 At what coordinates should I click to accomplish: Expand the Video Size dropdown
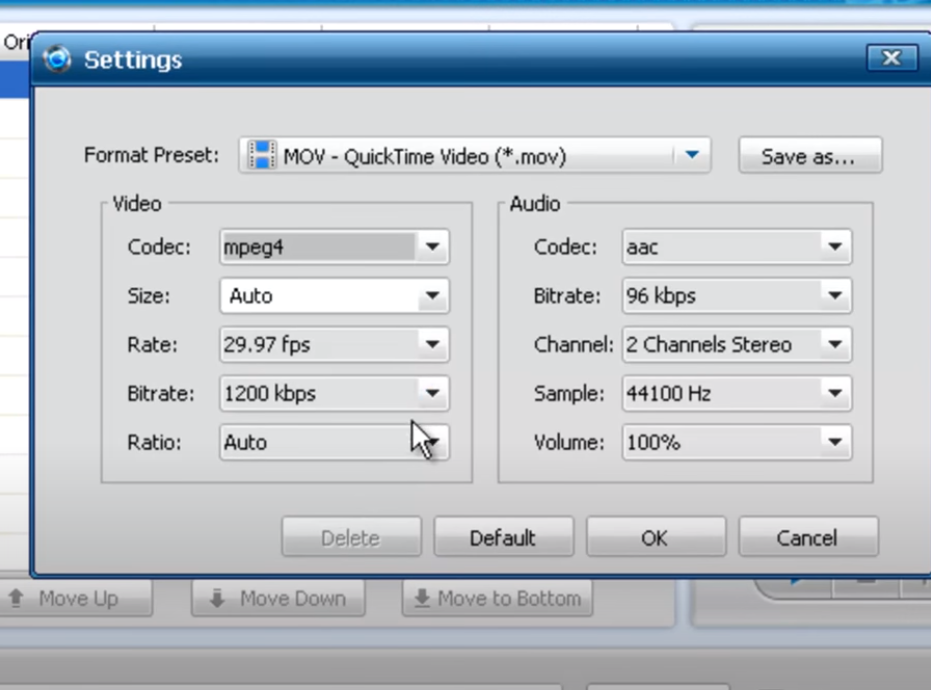coord(334,295)
